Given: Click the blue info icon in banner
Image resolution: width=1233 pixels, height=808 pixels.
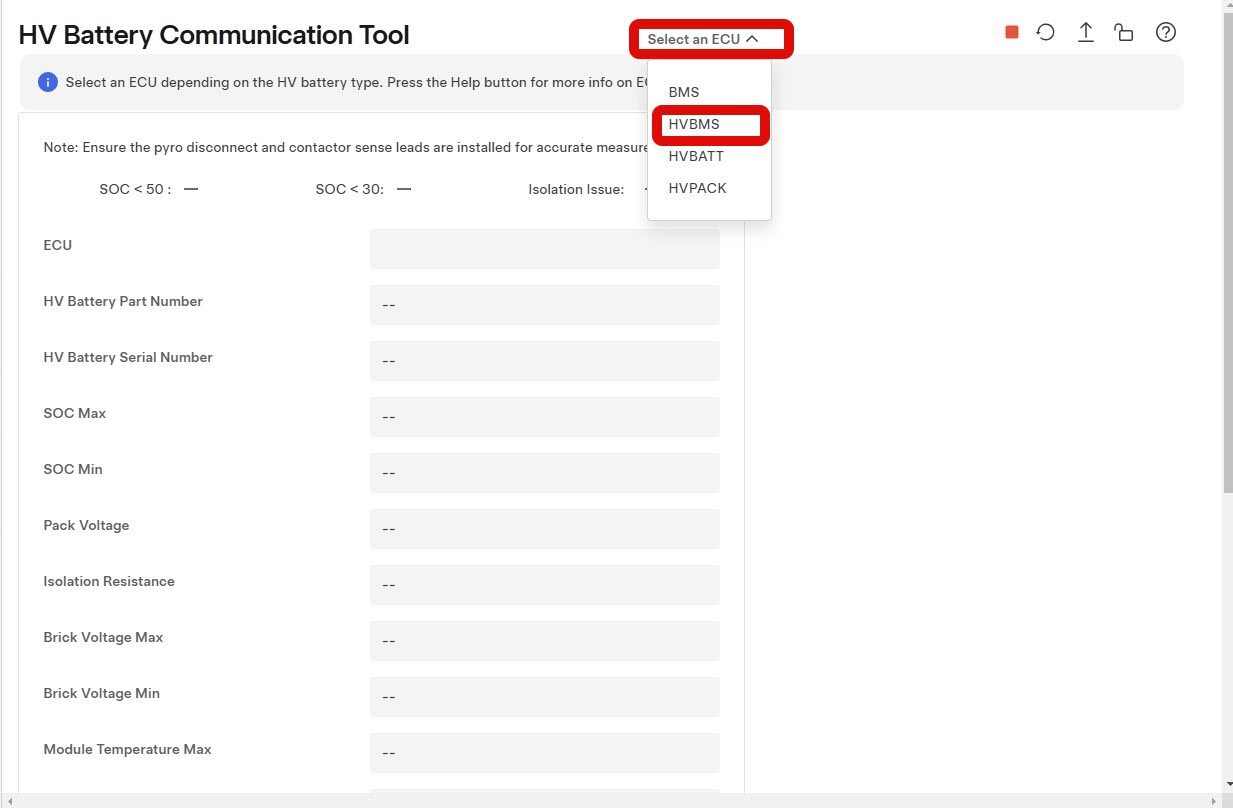Looking at the screenshot, I should point(47,82).
